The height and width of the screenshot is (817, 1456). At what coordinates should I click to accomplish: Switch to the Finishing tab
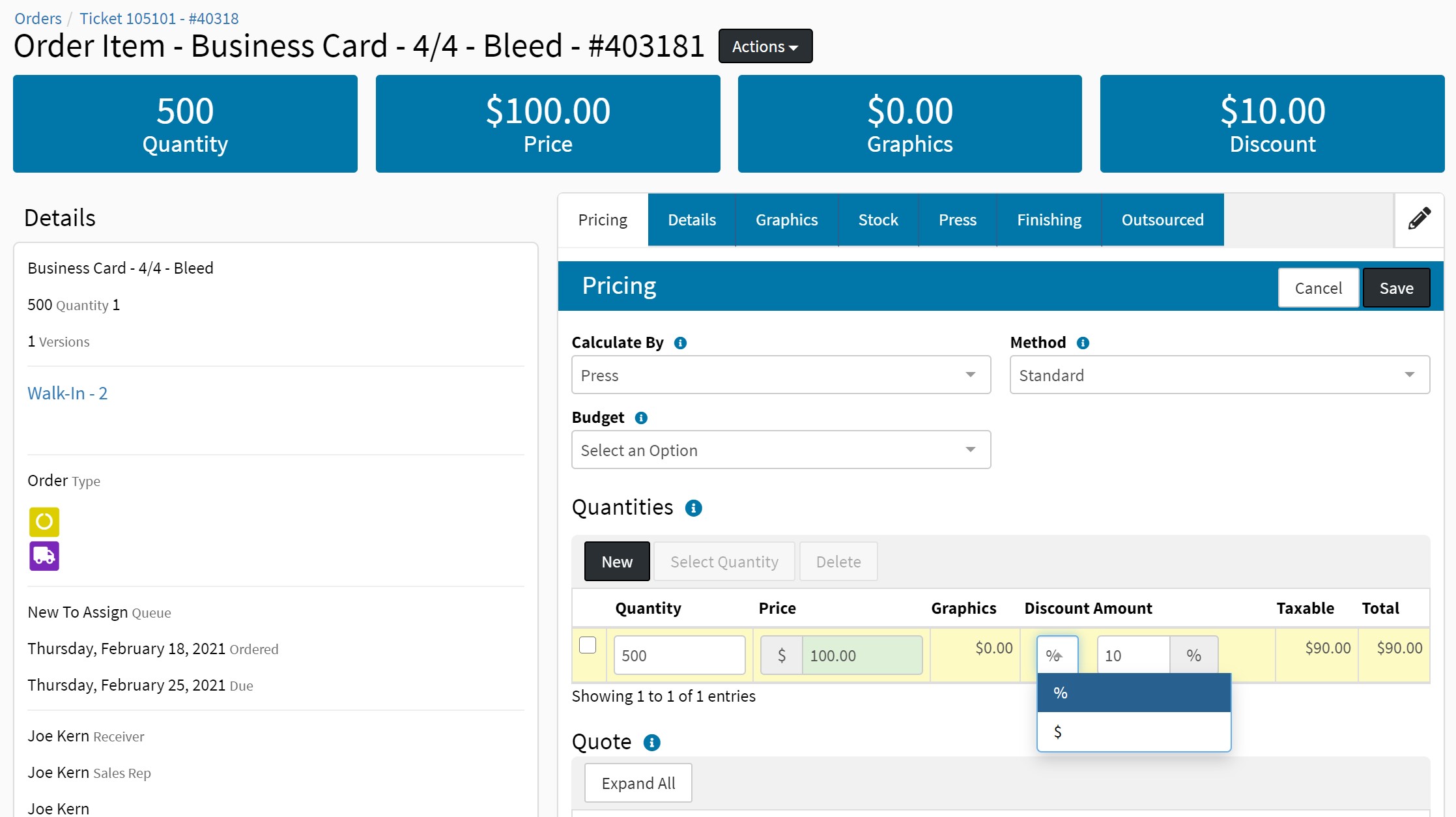1049,220
